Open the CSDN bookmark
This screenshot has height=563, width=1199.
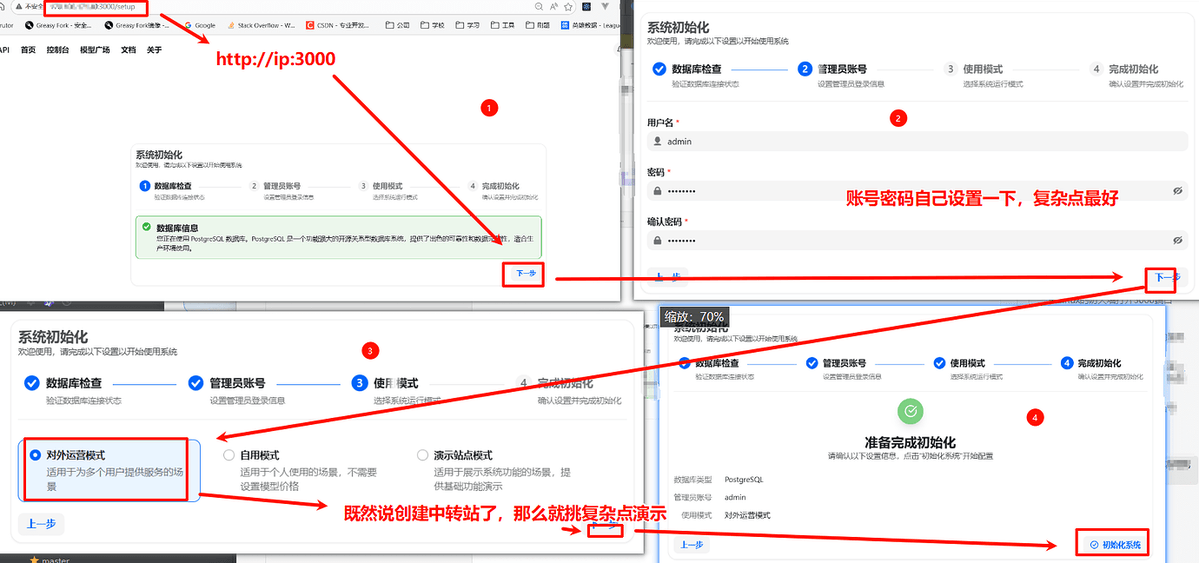[337, 24]
